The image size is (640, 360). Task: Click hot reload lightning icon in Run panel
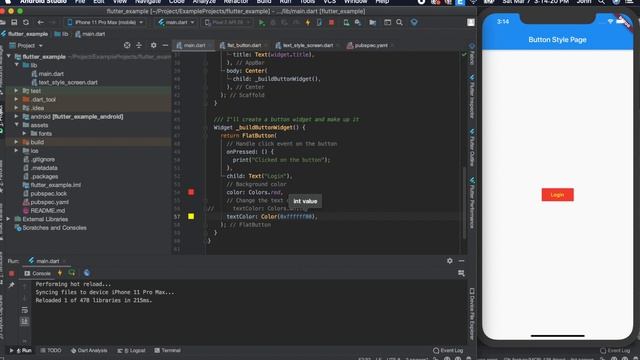coord(60,273)
